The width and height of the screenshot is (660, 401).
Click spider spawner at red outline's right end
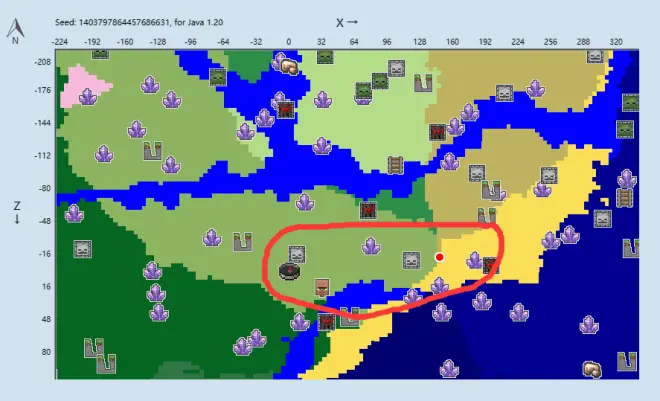tap(490, 265)
